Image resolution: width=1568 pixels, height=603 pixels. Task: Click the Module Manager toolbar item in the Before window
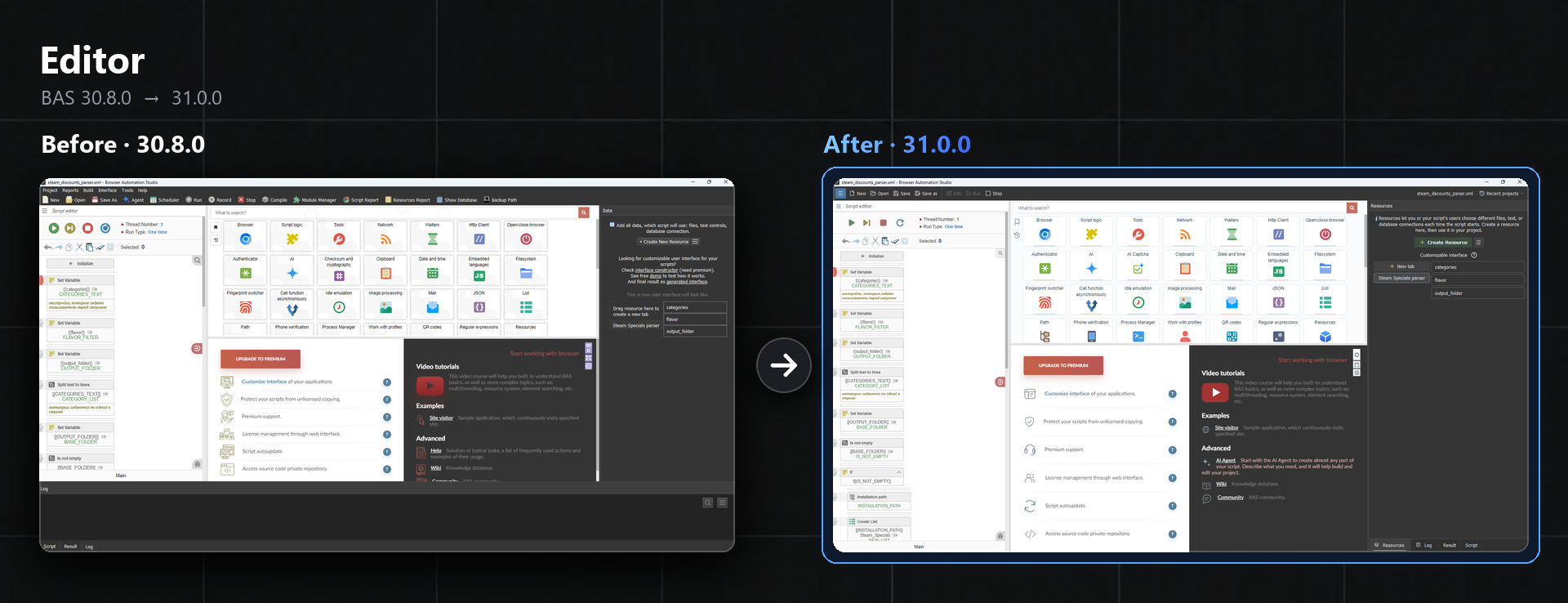pyautogui.click(x=314, y=199)
